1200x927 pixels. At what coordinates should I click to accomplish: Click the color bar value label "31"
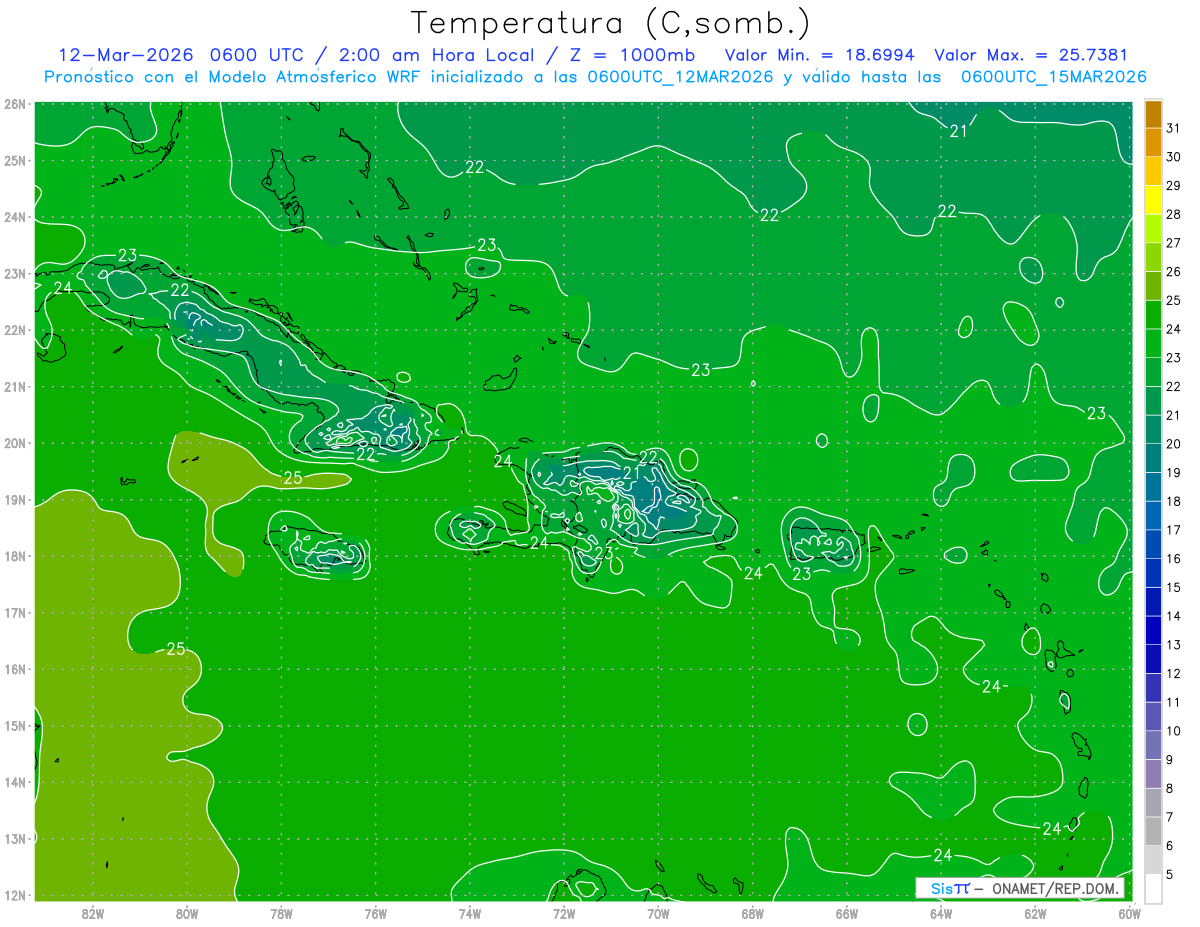pos(1173,129)
